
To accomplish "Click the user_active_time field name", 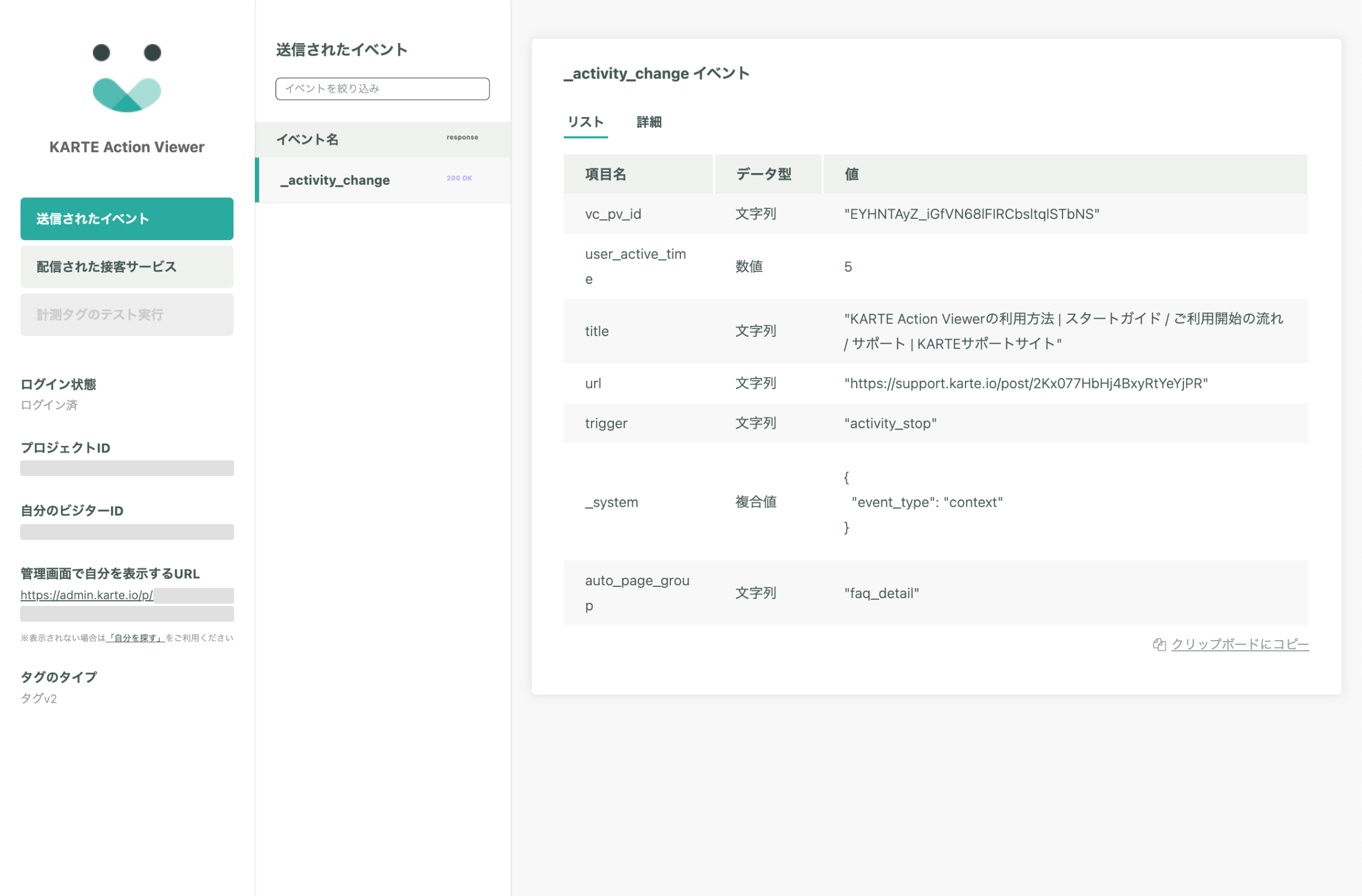I will [x=635, y=267].
